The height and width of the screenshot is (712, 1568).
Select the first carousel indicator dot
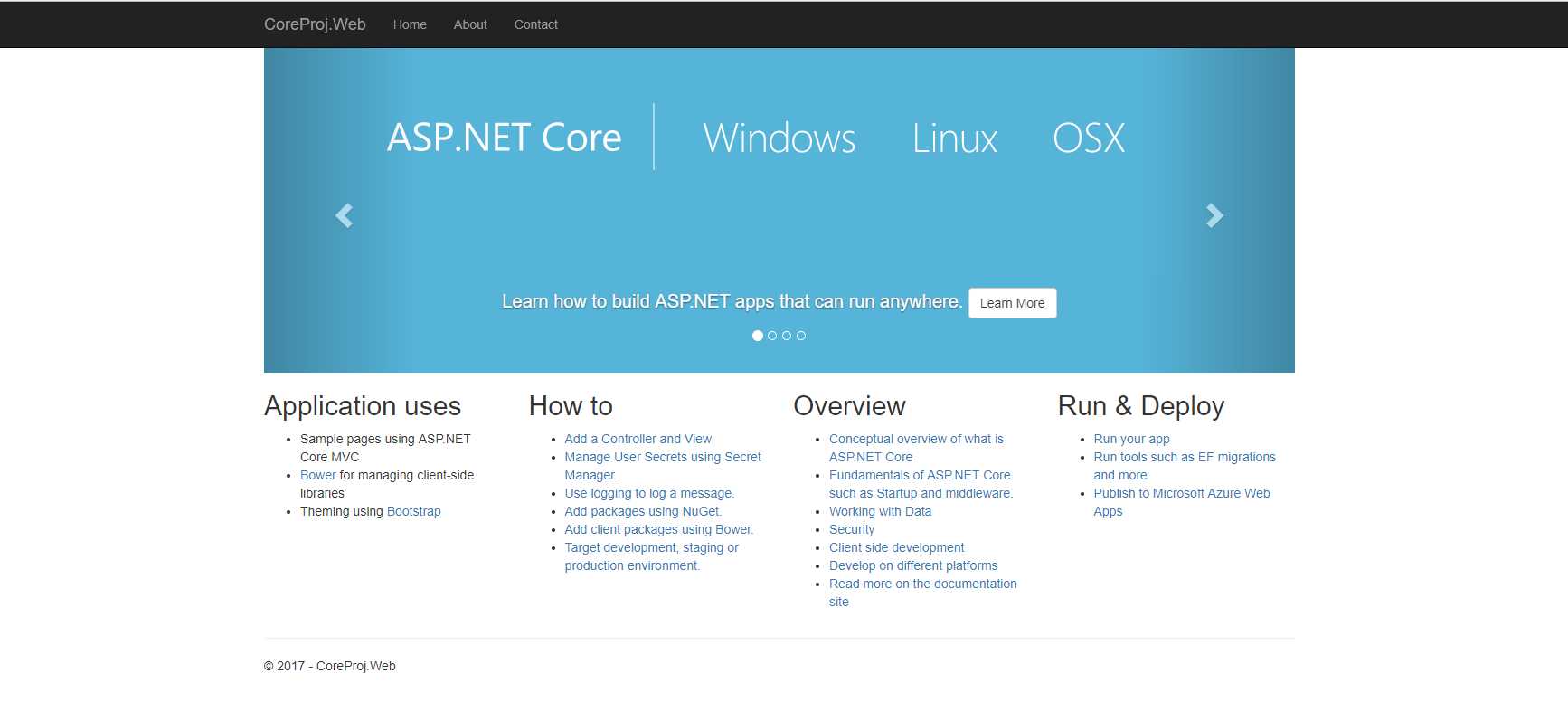758,336
